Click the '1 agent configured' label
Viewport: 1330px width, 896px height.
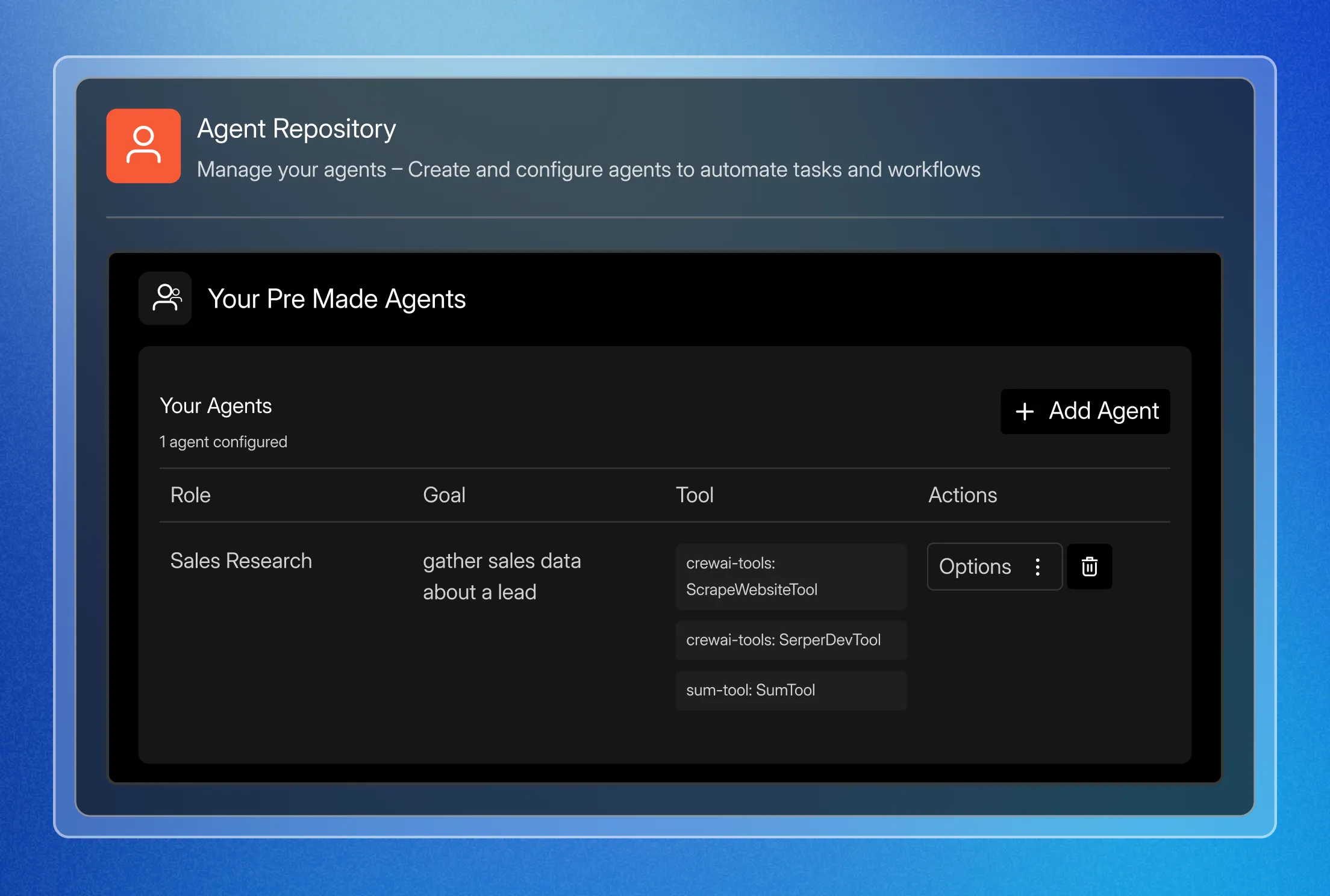pos(223,442)
